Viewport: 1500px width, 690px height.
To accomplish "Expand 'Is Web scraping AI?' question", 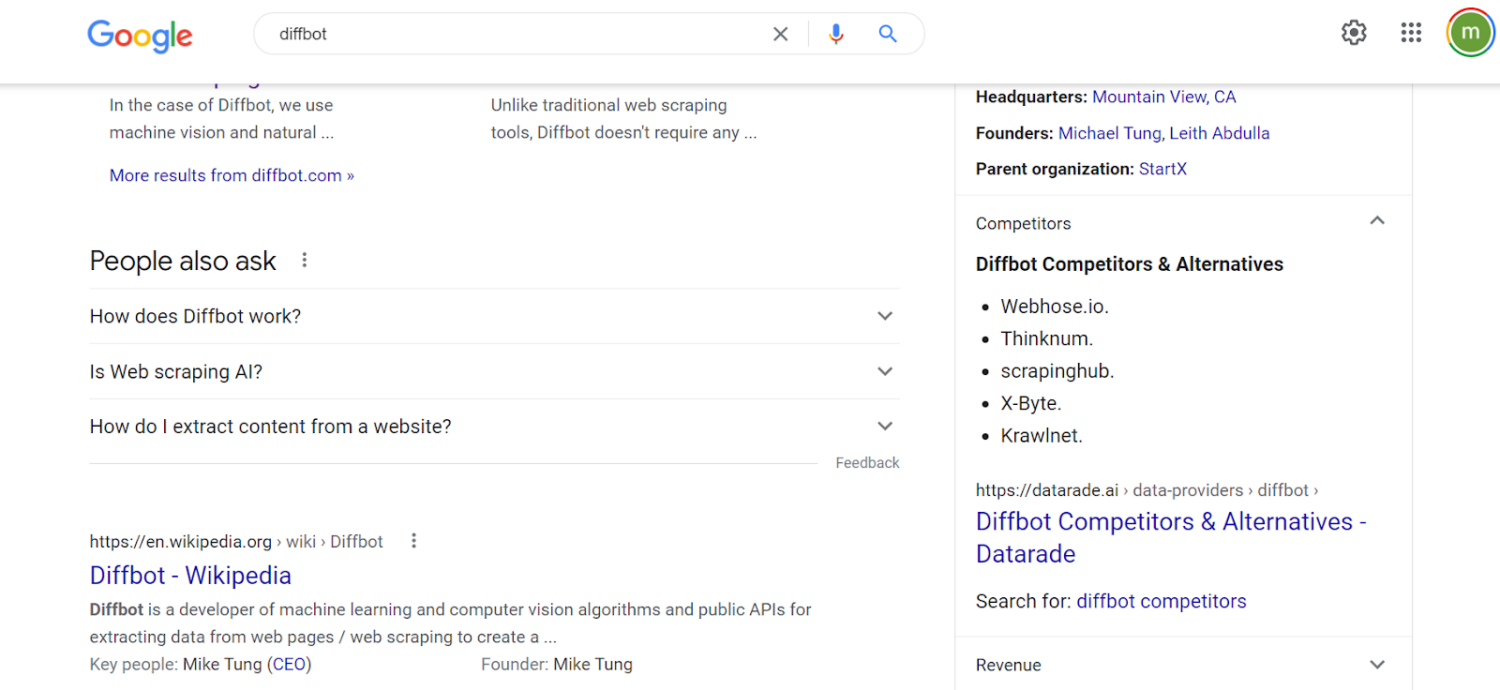I will pyautogui.click(x=494, y=371).
